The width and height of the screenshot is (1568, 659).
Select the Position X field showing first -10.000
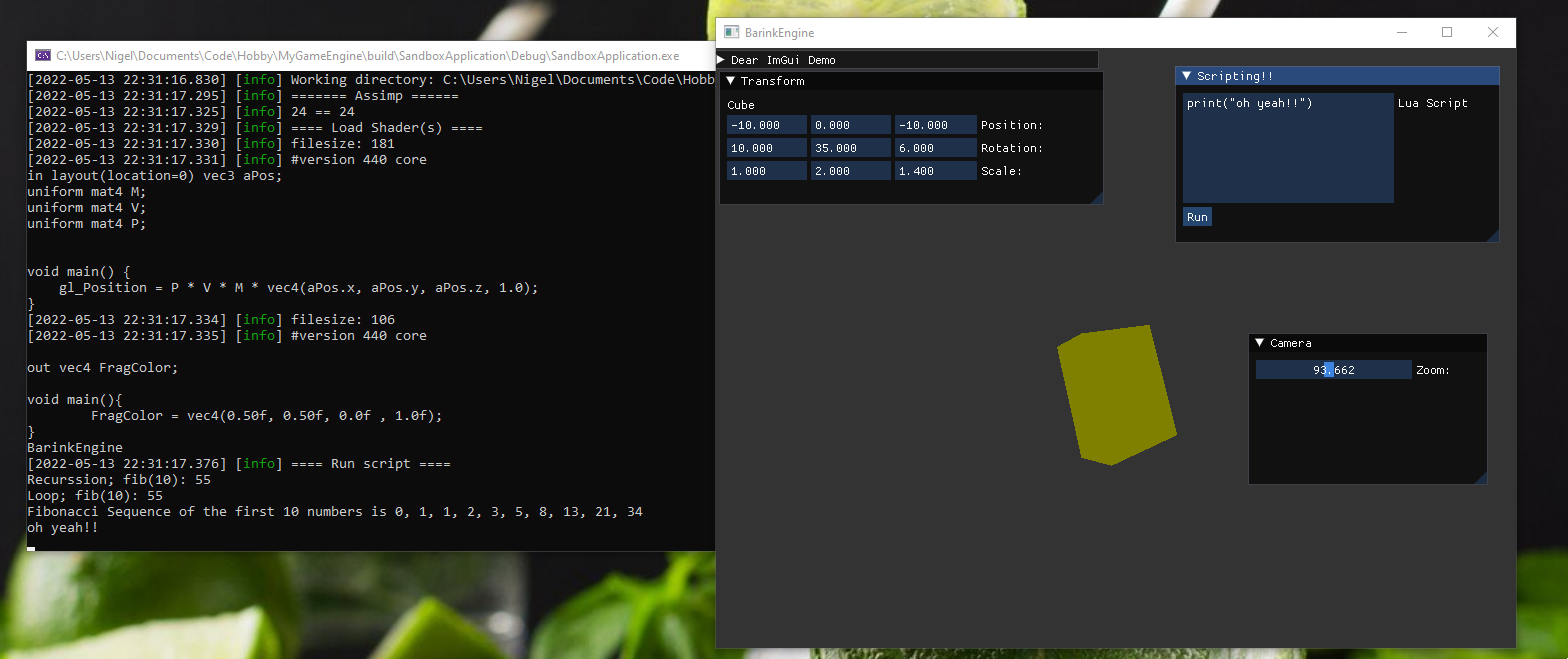[x=767, y=125]
